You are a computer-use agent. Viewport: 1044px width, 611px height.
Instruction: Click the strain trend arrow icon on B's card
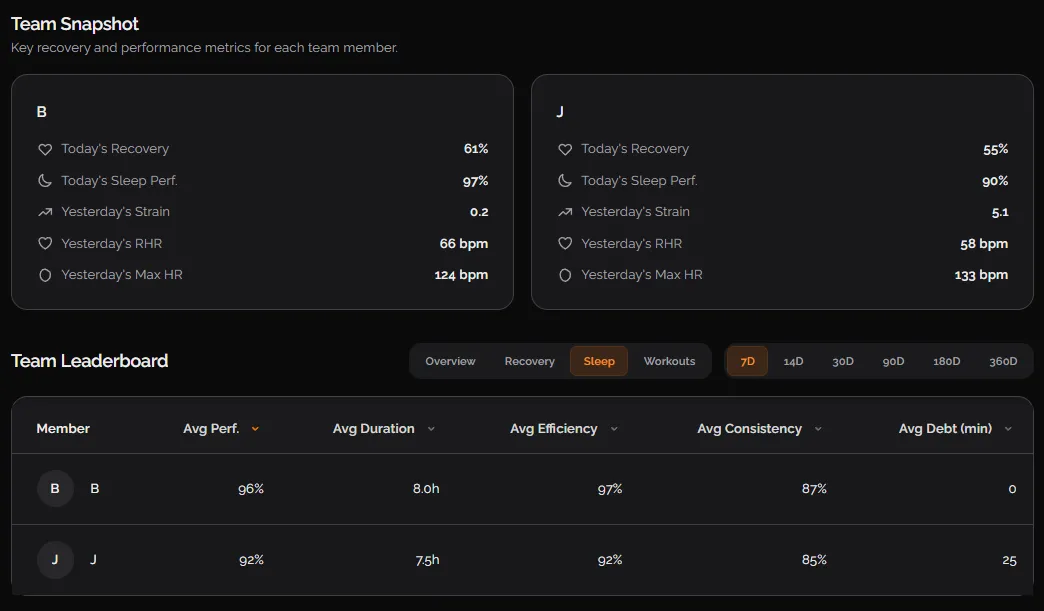point(45,211)
